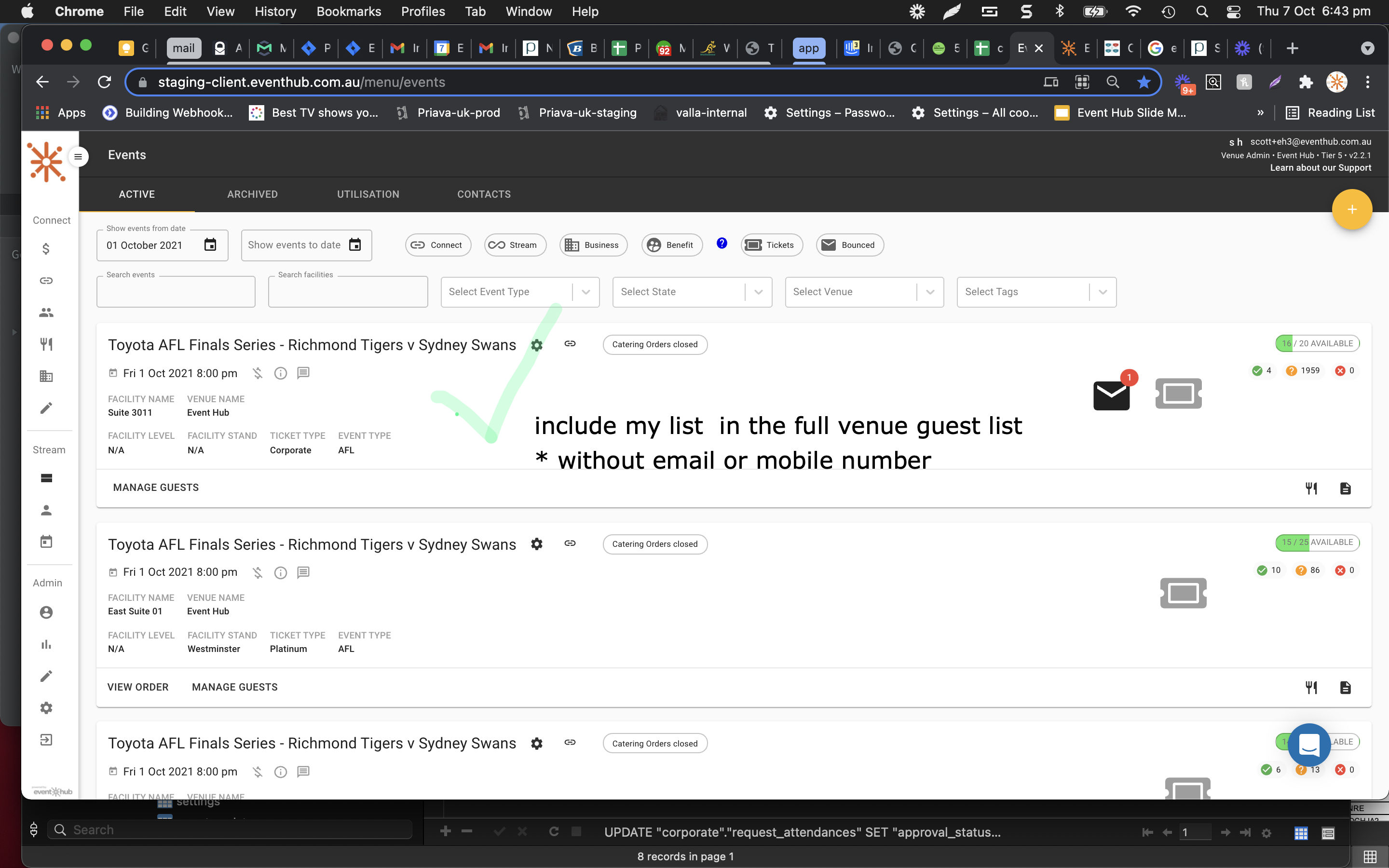Click VIEW ORDER on East Suite 01 event
This screenshot has width=1389, height=868.
click(x=138, y=687)
